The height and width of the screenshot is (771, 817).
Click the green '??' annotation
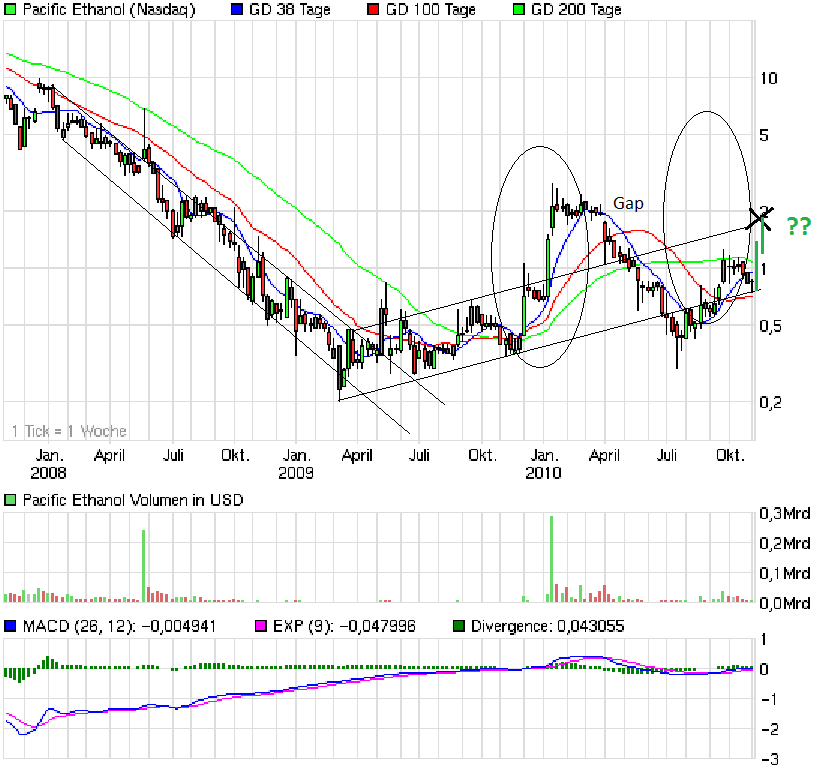point(799,226)
